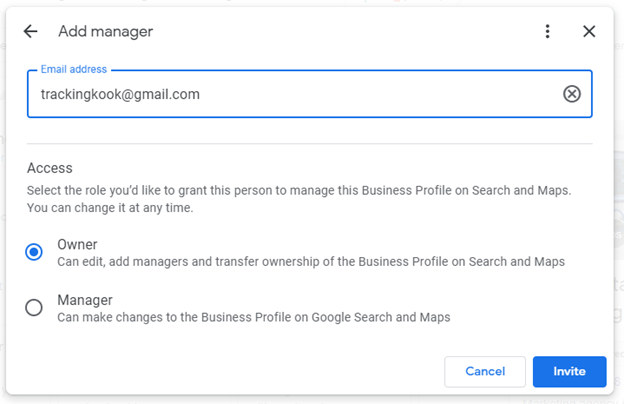
Task: Clear the email field with the X-circle icon
Action: coord(571,94)
